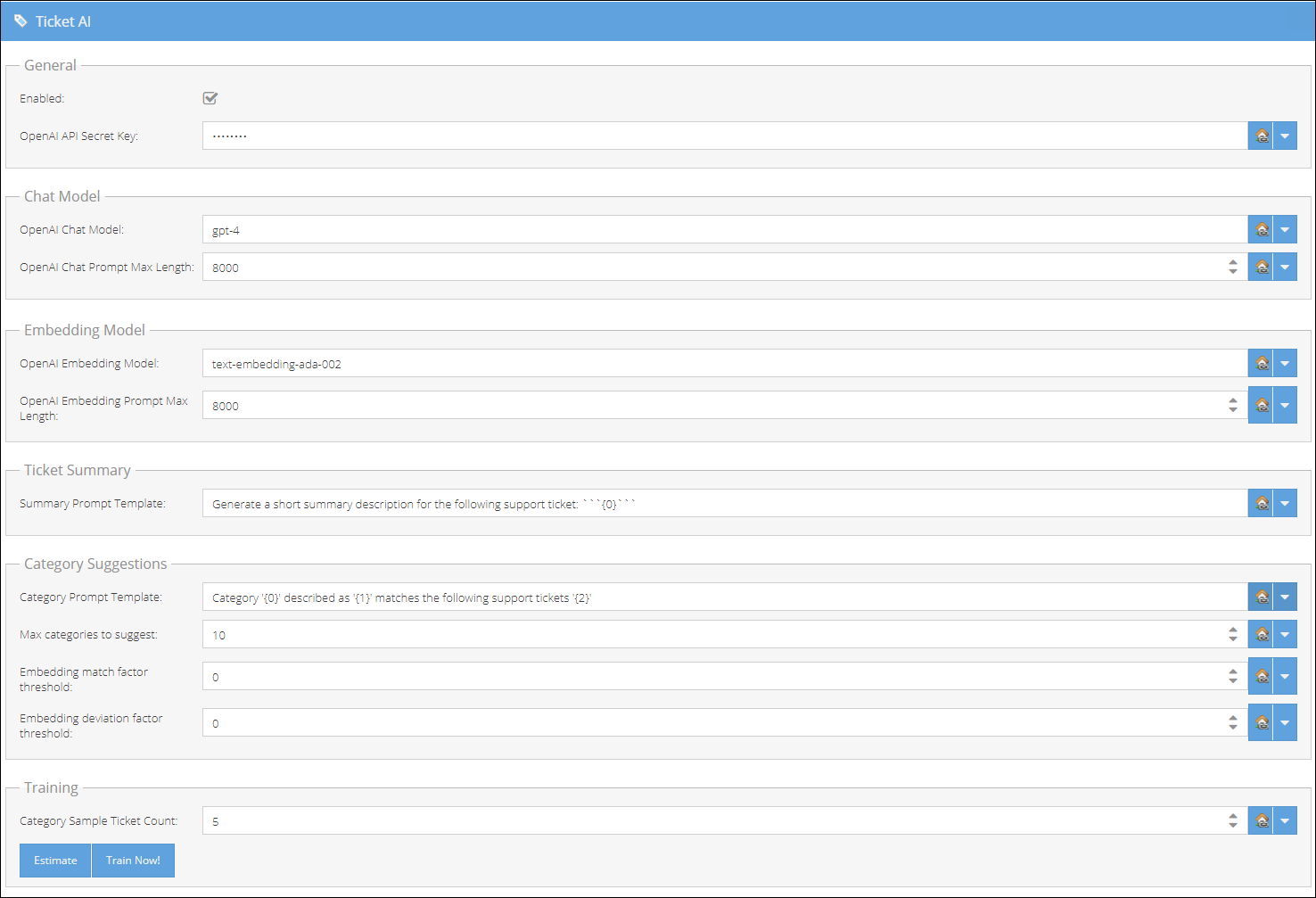Click the inherit icon for Embedding match factor threshold
The image size is (1316, 898).
(x=1261, y=676)
